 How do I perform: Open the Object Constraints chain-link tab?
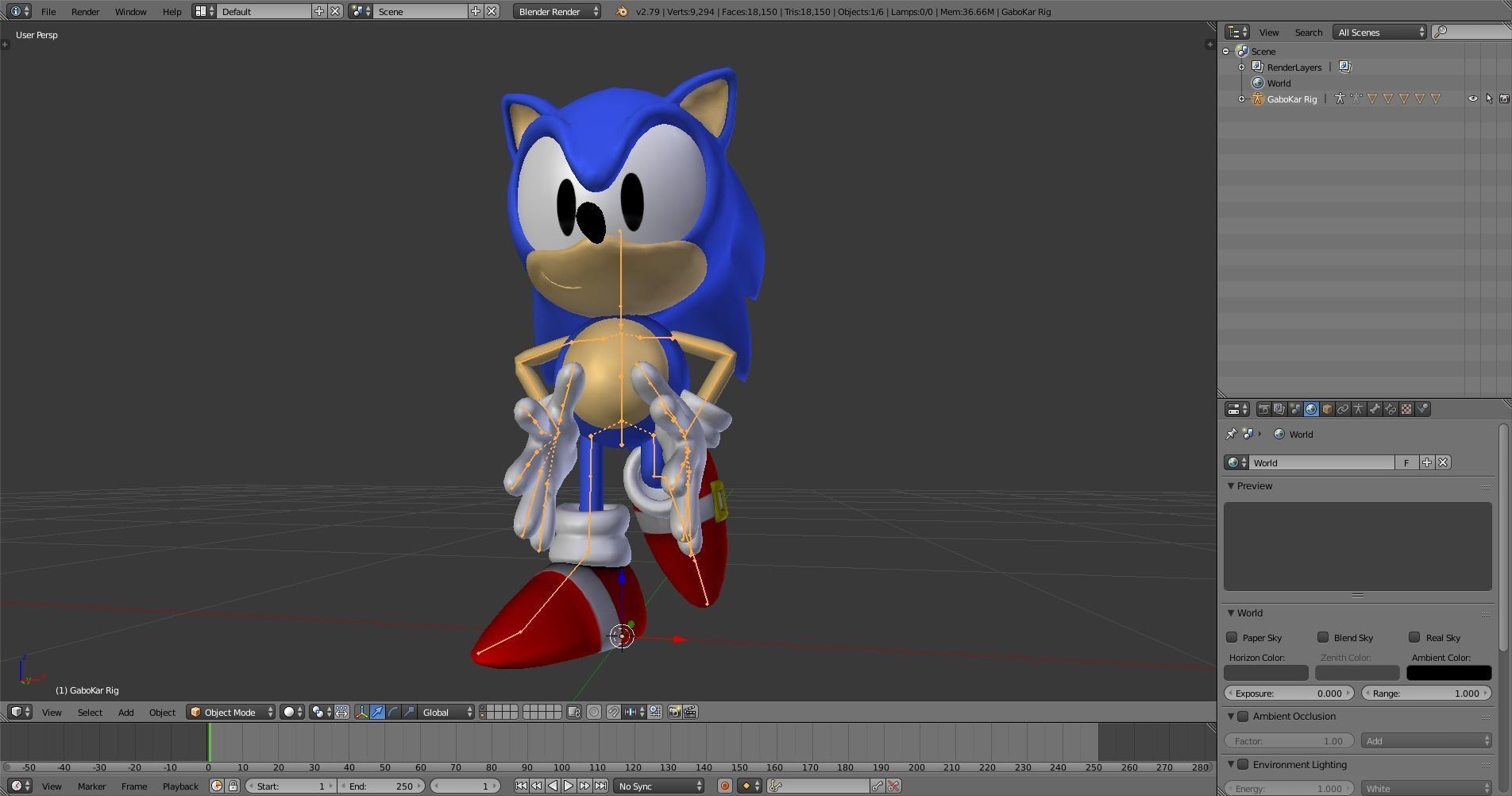click(x=1343, y=409)
